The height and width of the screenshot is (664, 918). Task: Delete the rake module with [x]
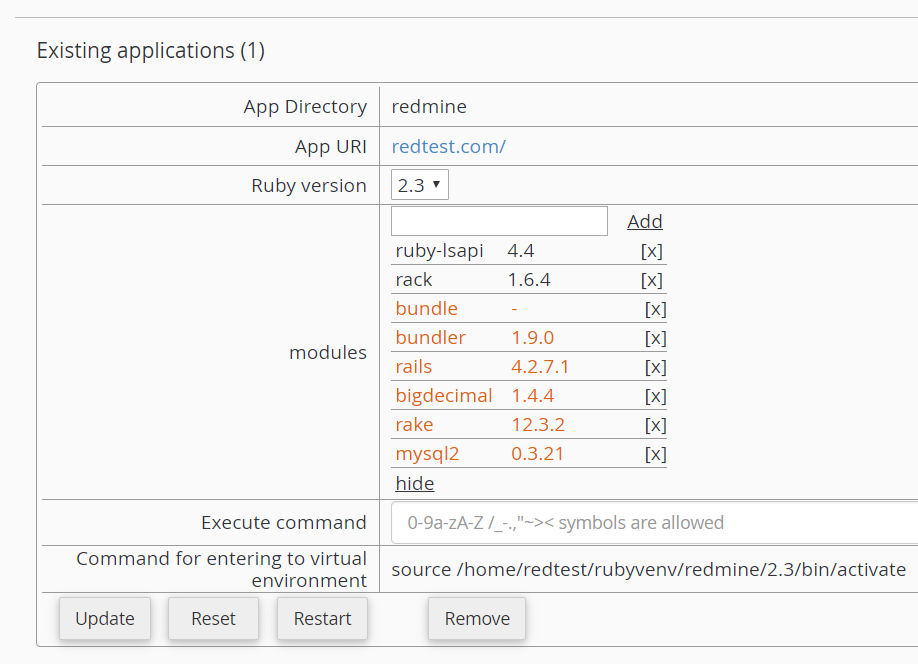(655, 425)
